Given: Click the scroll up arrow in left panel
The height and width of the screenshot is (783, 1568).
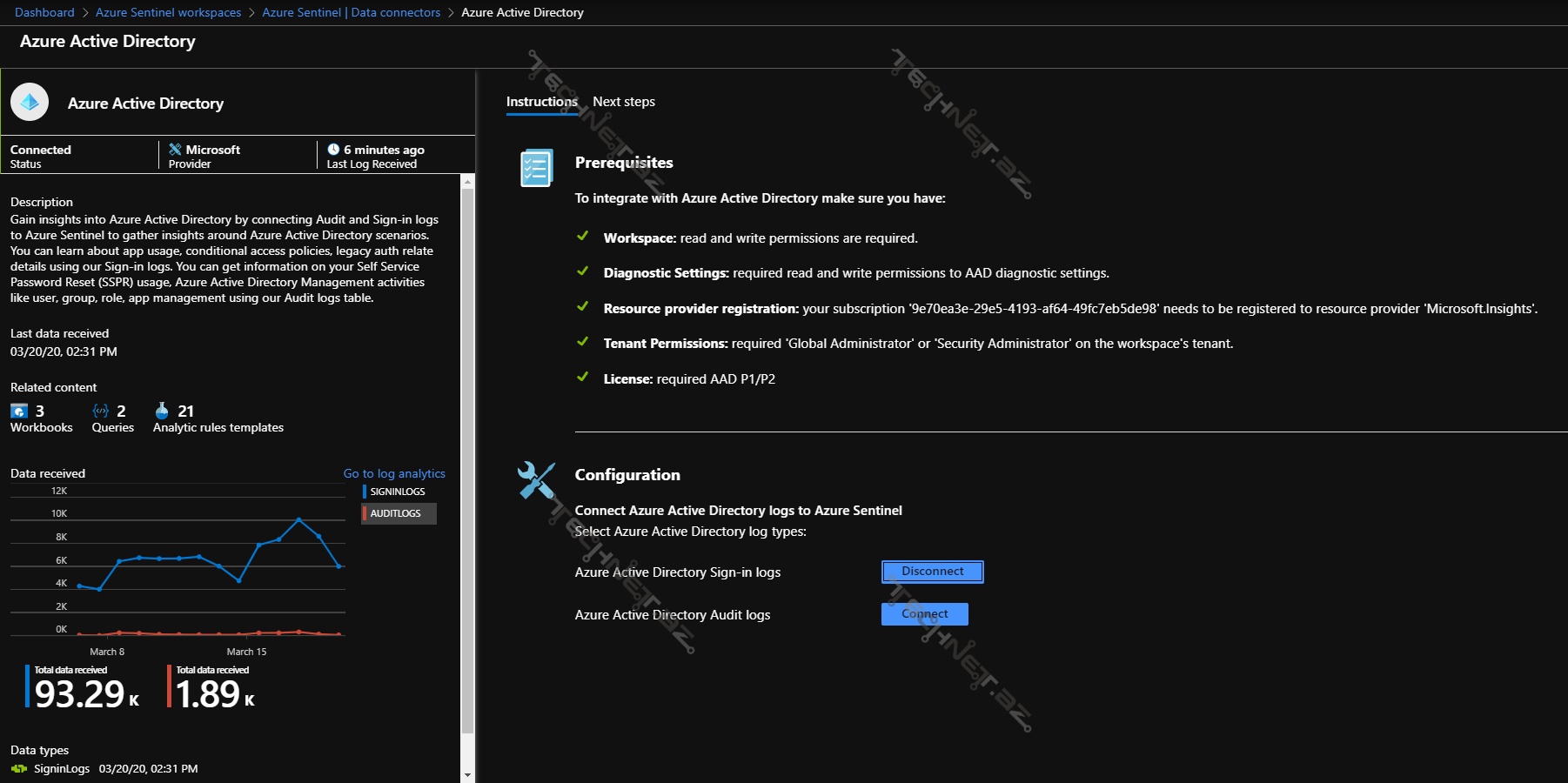Looking at the screenshot, I should [x=468, y=182].
